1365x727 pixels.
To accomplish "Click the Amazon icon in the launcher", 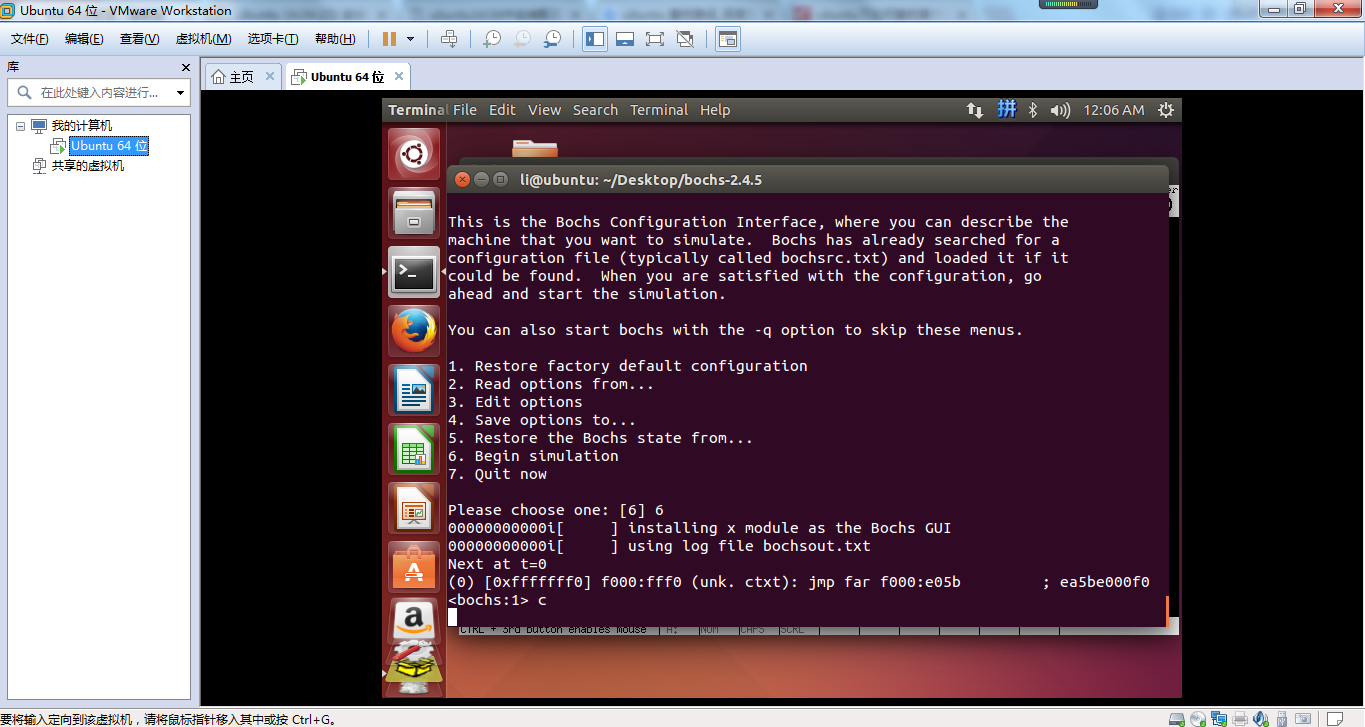I will click(x=413, y=622).
